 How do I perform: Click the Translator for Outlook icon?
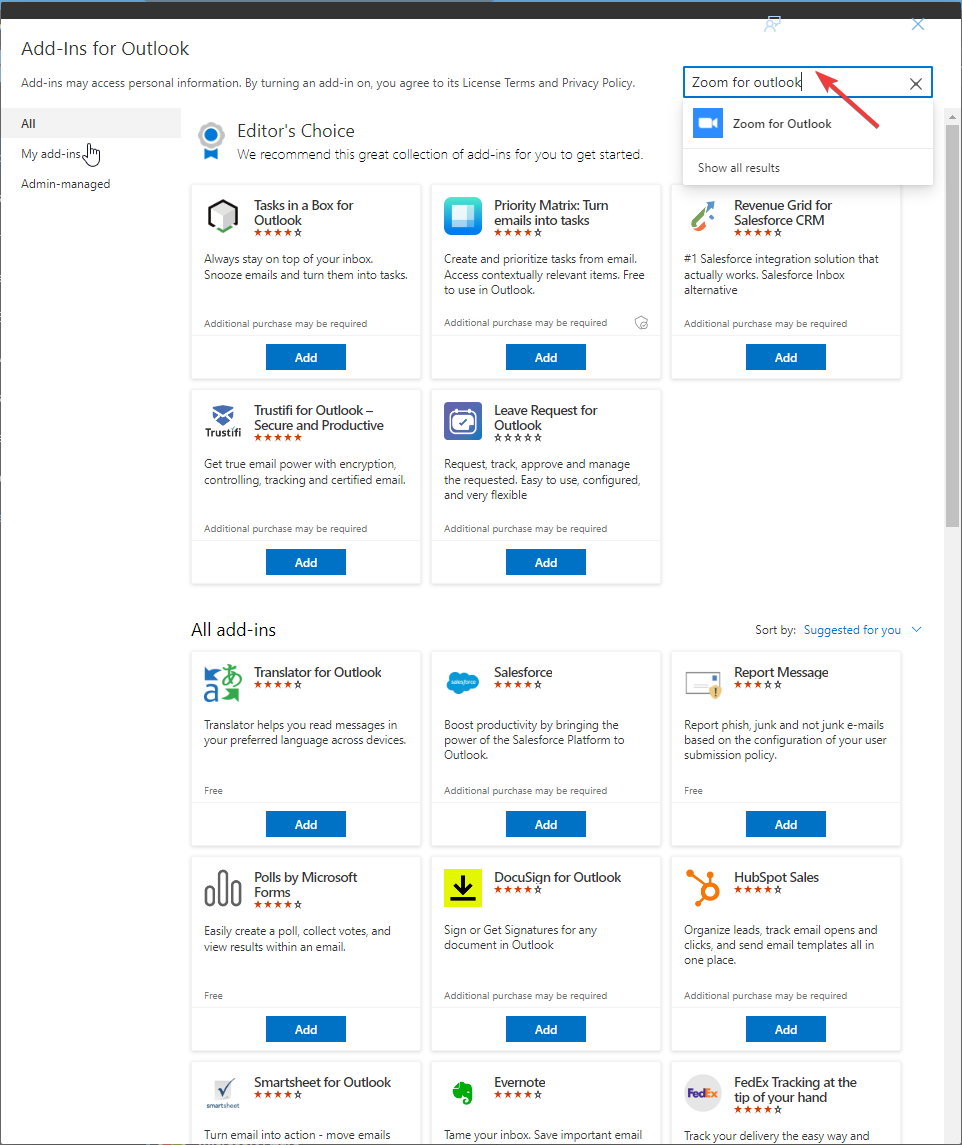click(223, 683)
